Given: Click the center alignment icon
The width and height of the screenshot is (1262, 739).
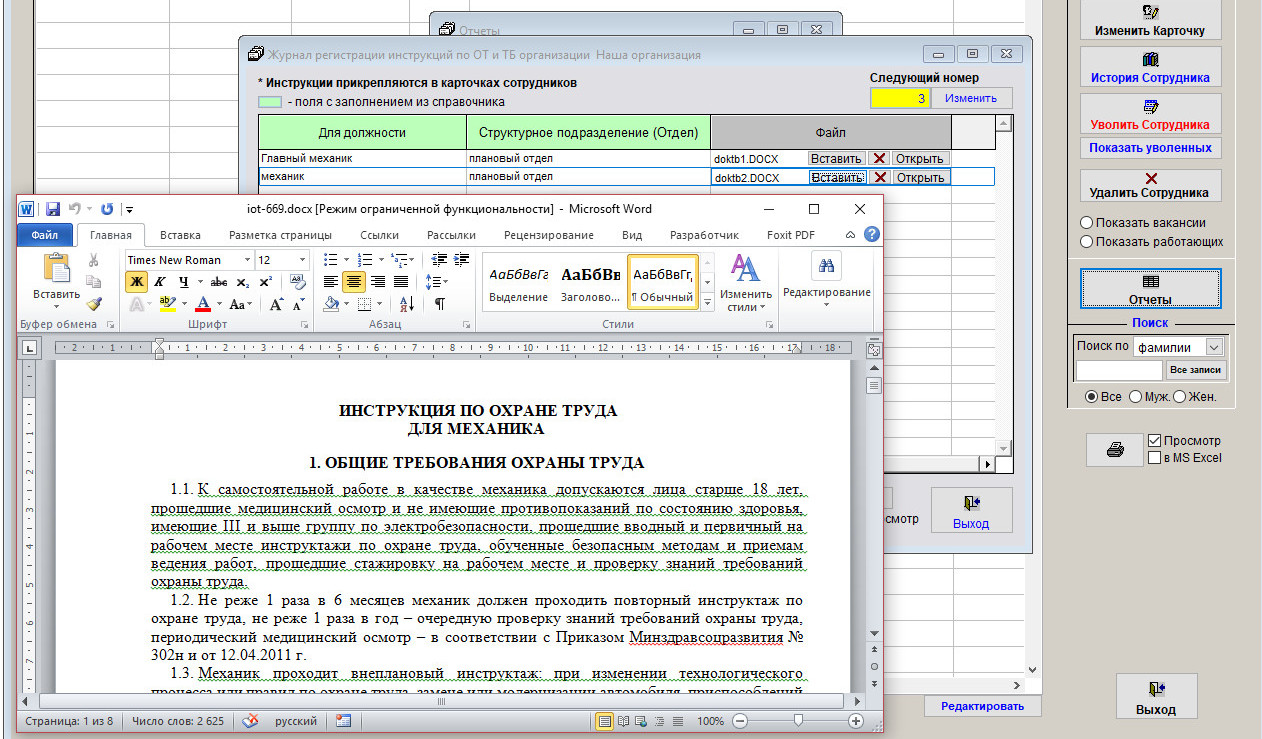Looking at the screenshot, I should coord(354,282).
